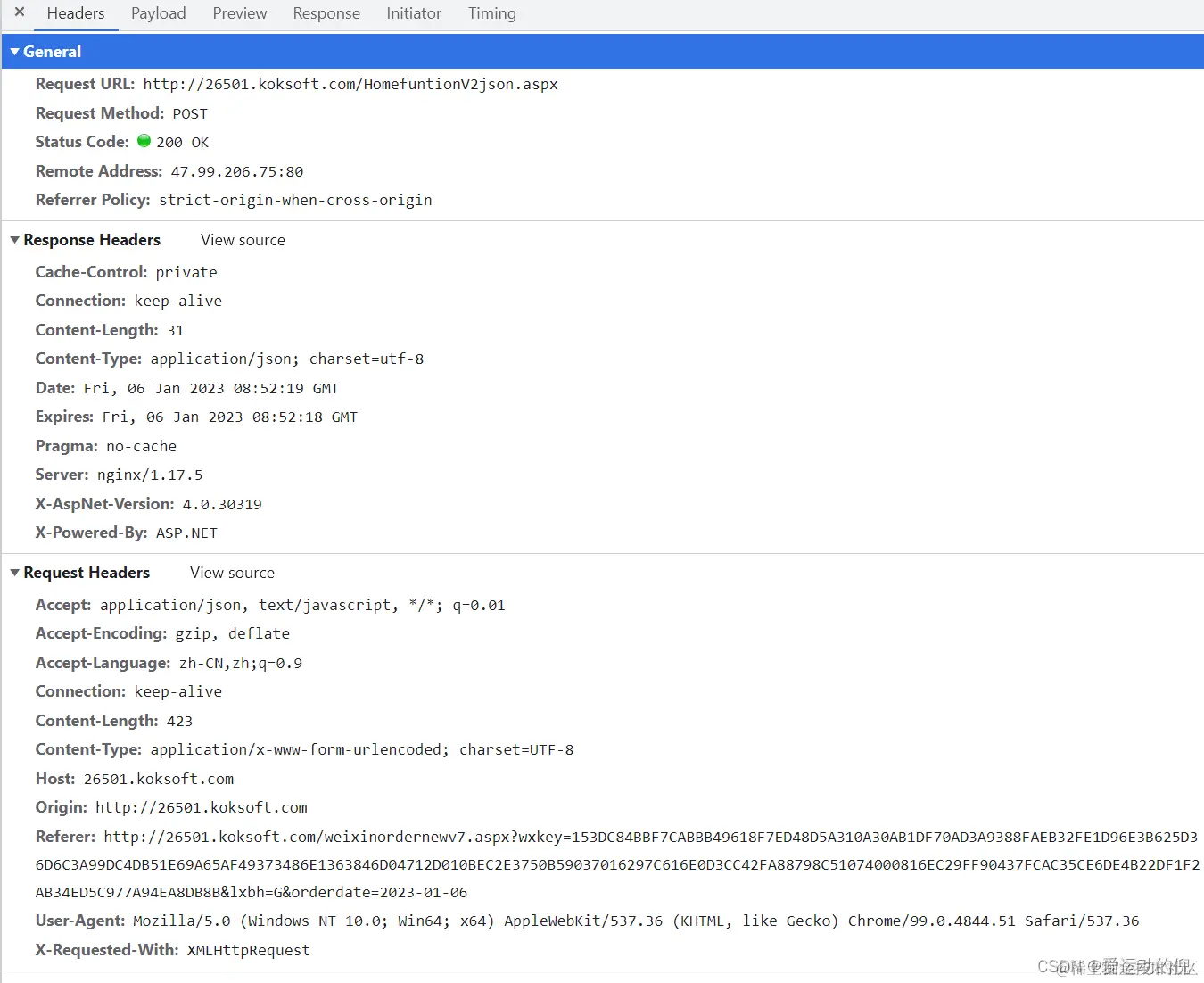Select X-Requested-With XMLHttpRequest value

coord(249,950)
